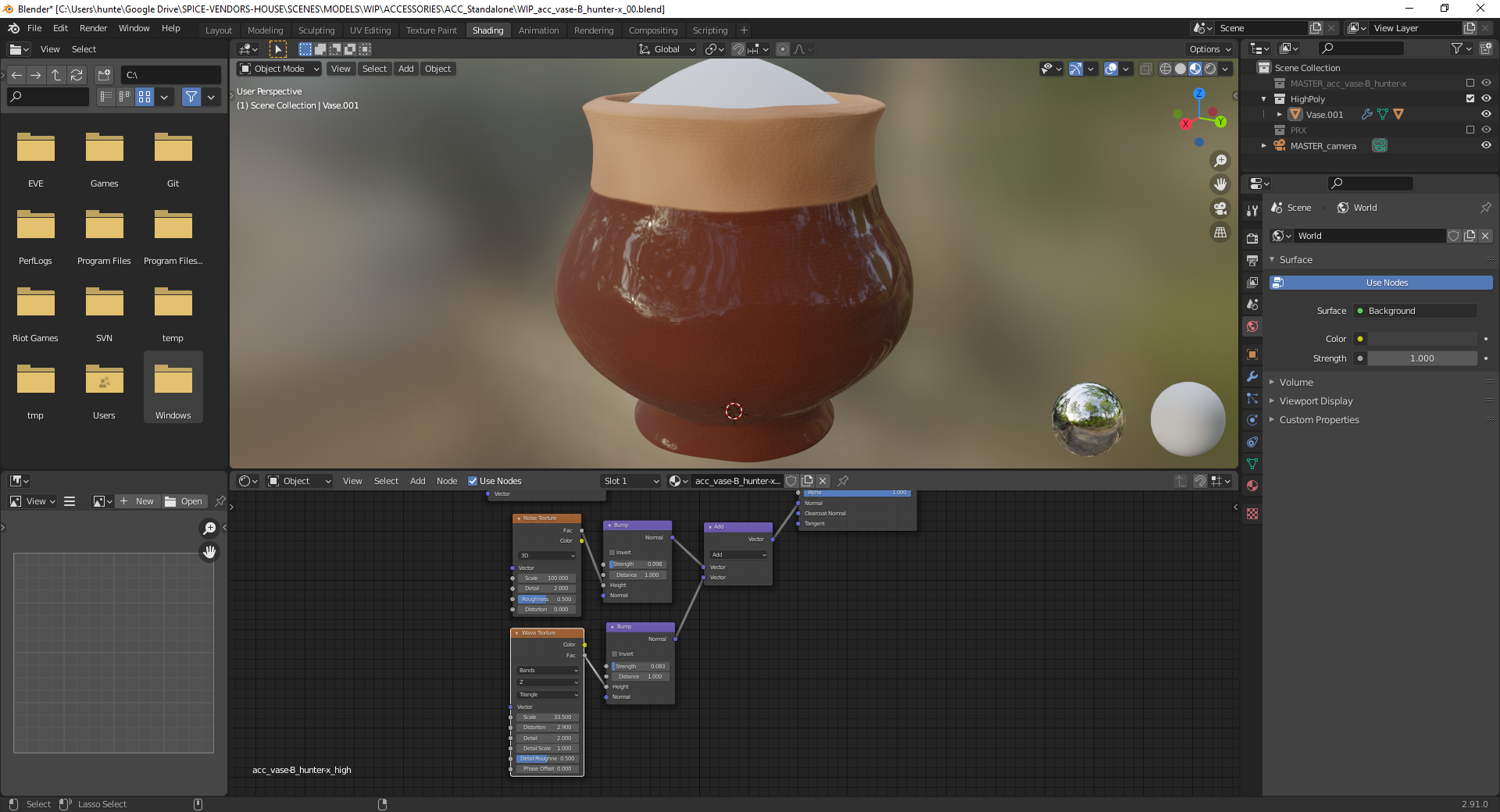Click the file browser refresh icon
1500x812 pixels.
point(77,75)
